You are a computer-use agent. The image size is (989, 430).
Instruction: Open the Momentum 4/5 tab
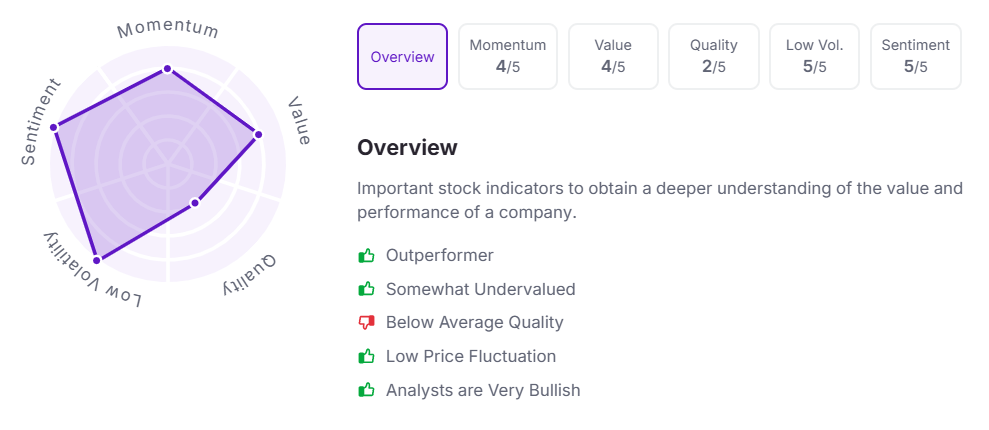pos(508,57)
